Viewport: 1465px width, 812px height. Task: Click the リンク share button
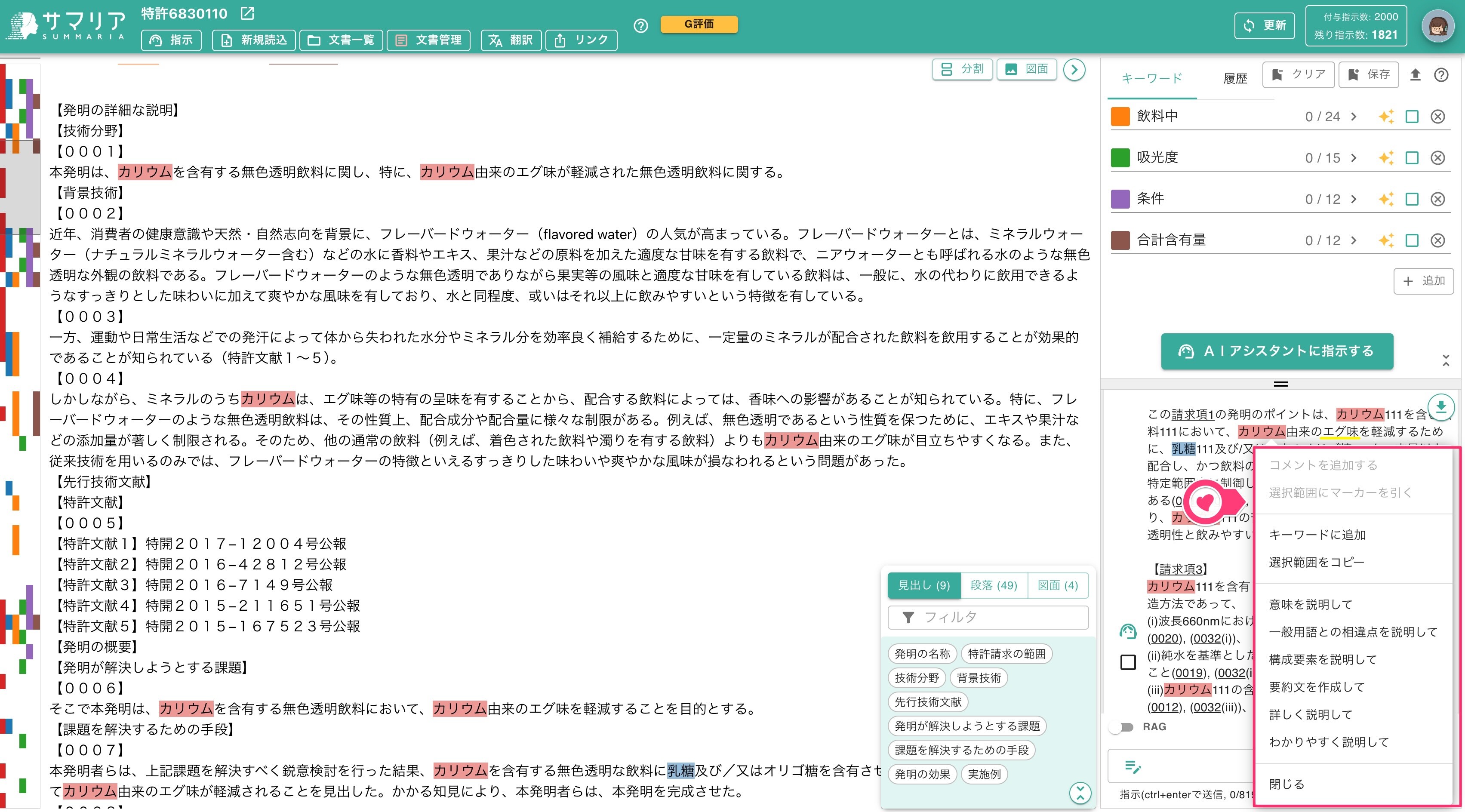coord(581,40)
